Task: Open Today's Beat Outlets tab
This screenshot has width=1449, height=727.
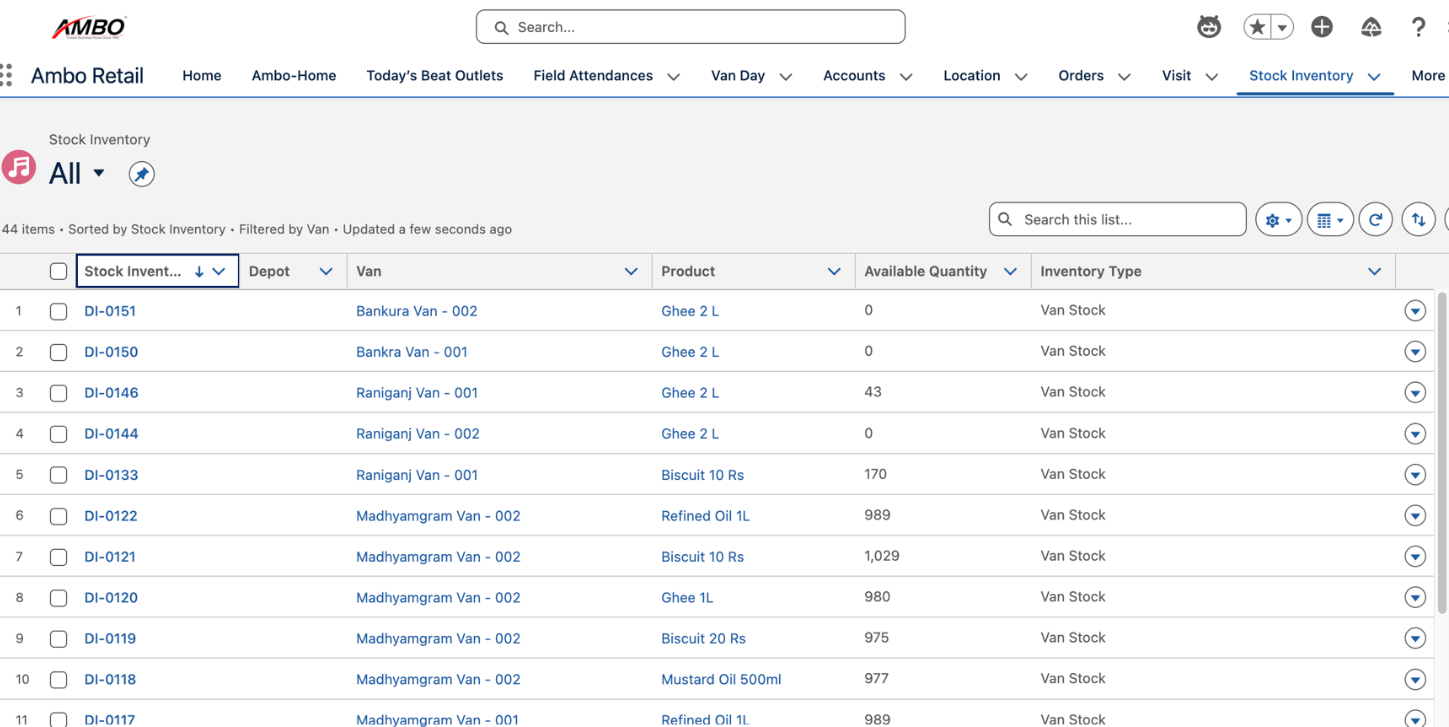Action: tap(435, 75)
